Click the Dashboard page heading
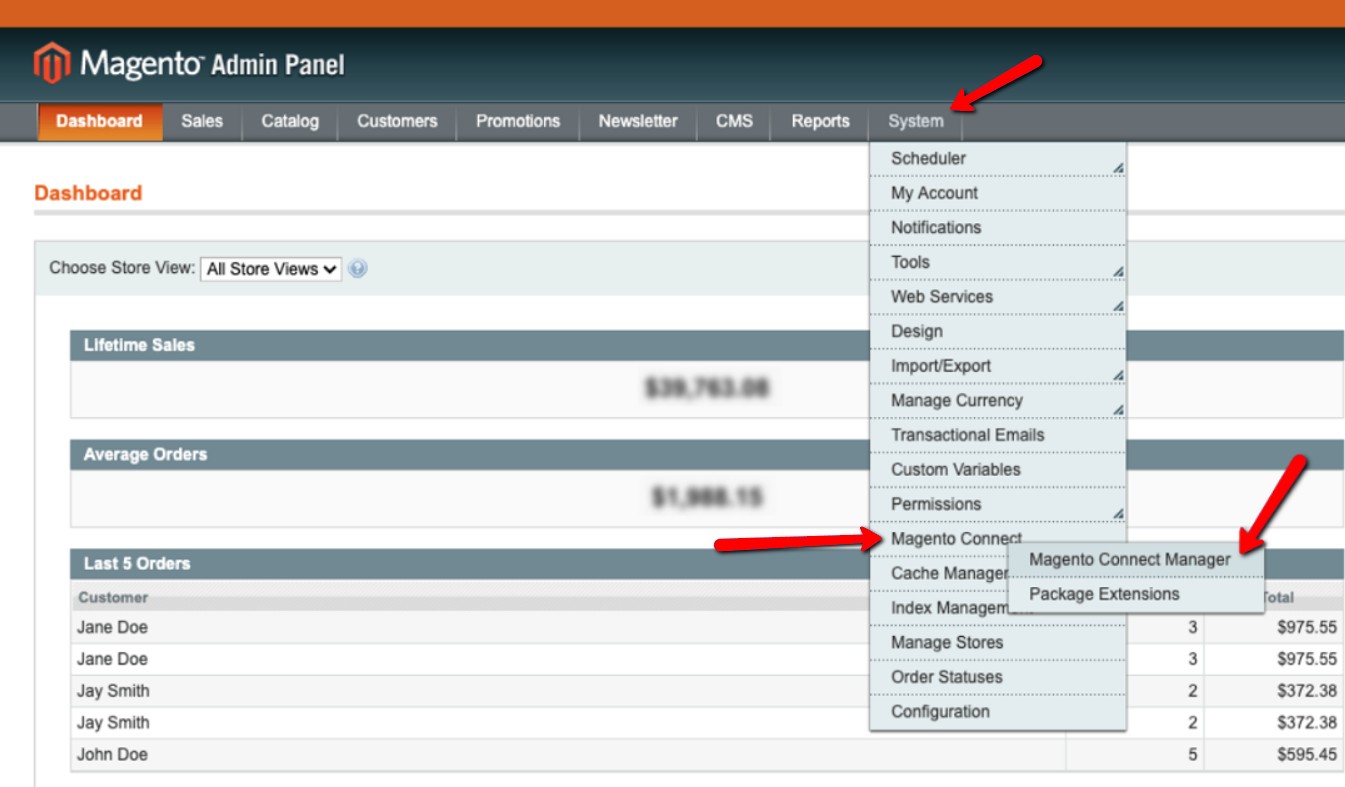The image size is (1345, 787). click(88, 193)
